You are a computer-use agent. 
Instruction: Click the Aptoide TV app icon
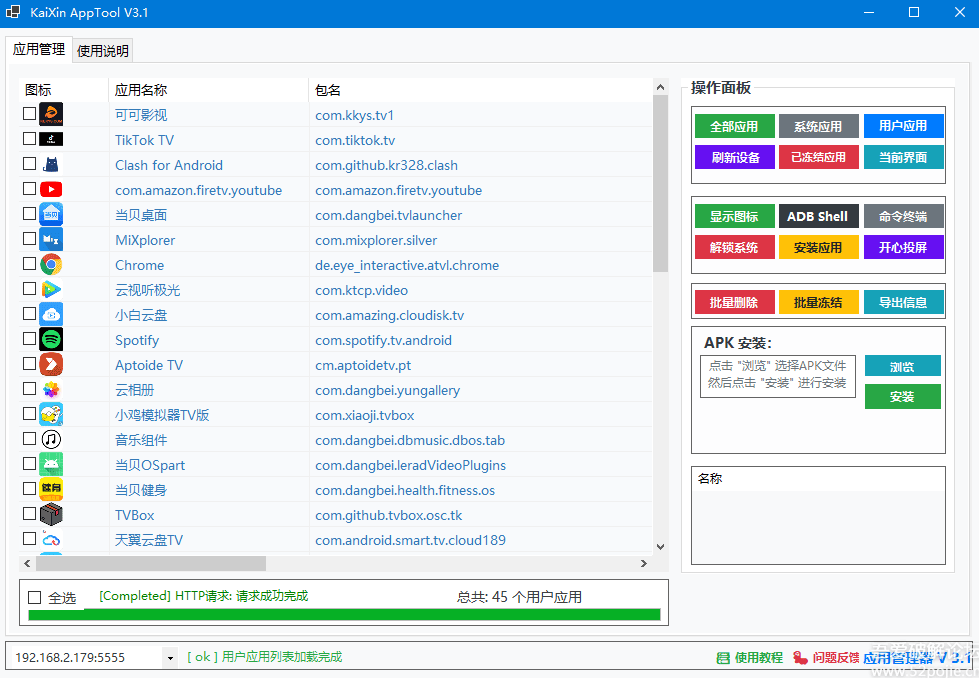pyautogui.click(x=51, y=364)
